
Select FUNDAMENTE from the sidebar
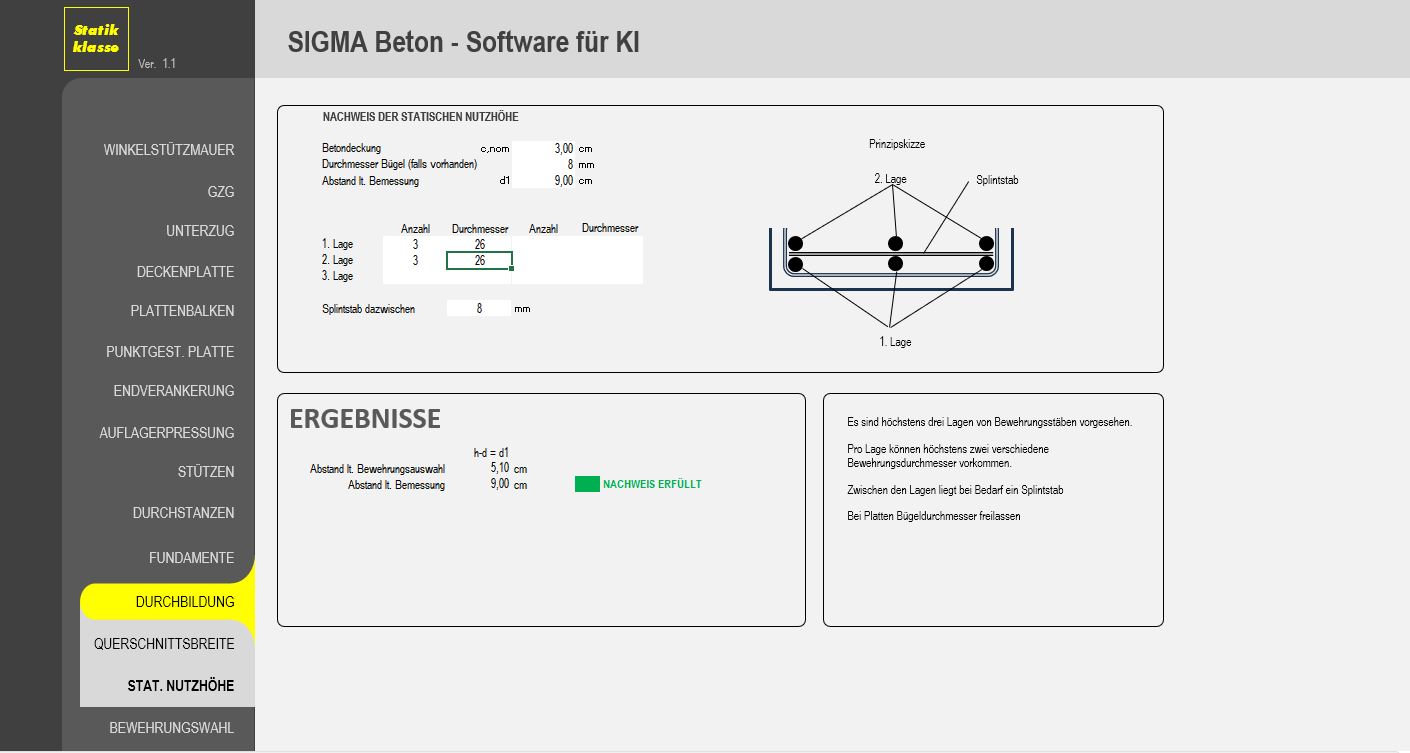point(191,558)
